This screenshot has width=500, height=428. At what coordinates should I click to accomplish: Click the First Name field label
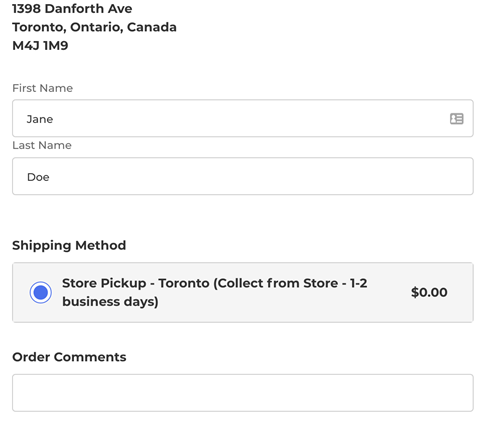coord(42,88)
